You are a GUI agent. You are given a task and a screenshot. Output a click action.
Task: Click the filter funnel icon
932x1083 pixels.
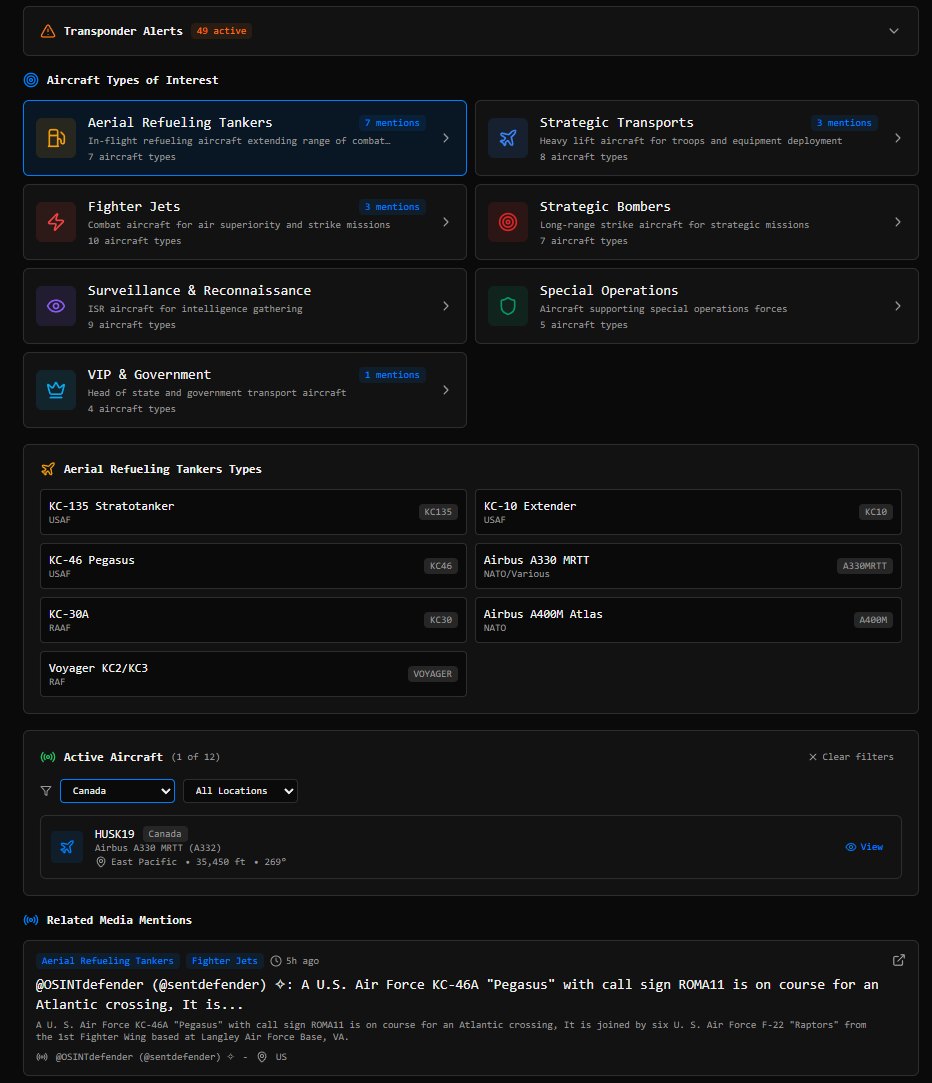[46, 791]
